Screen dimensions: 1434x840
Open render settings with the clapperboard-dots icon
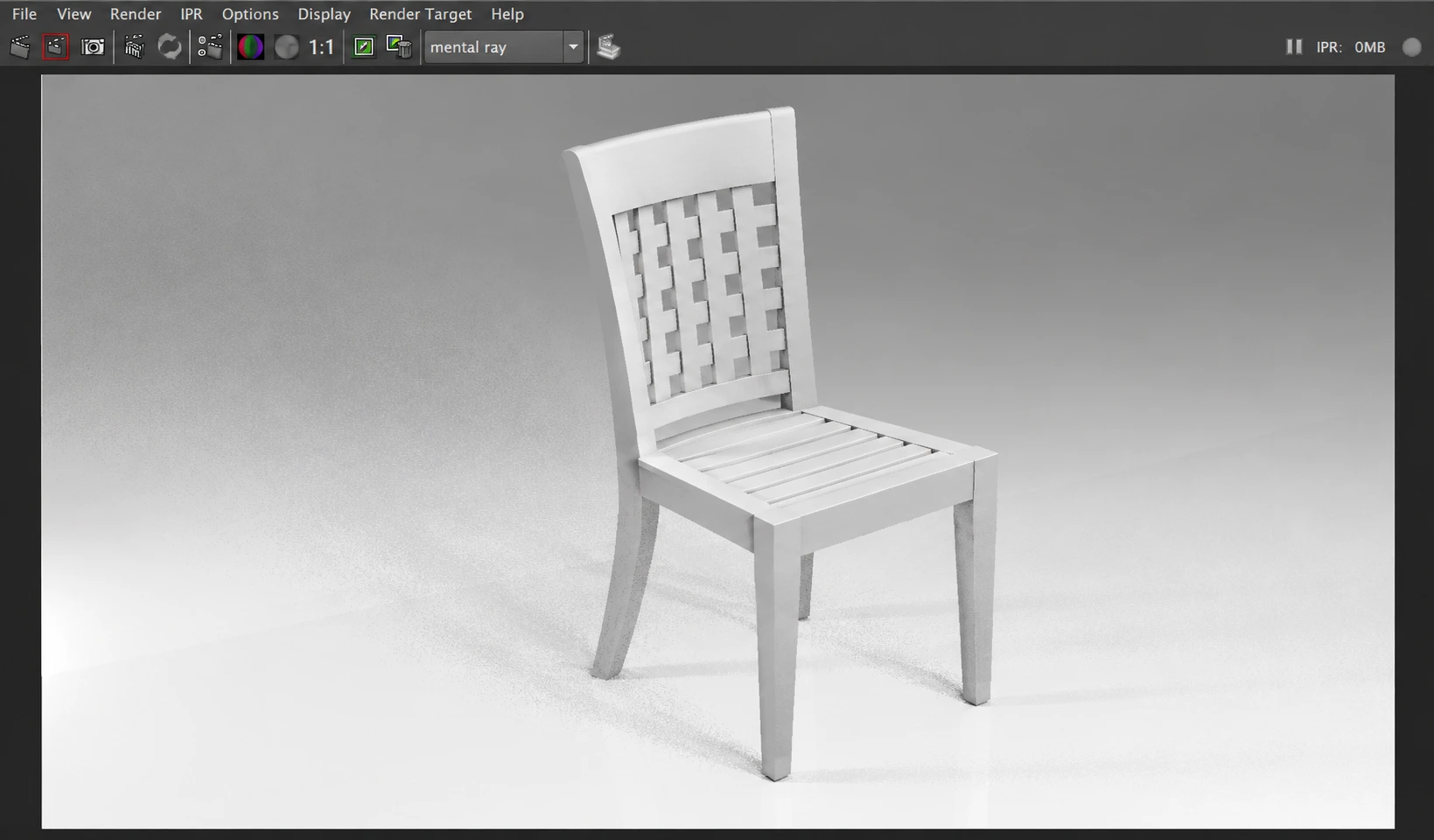(x=210, y=47)
